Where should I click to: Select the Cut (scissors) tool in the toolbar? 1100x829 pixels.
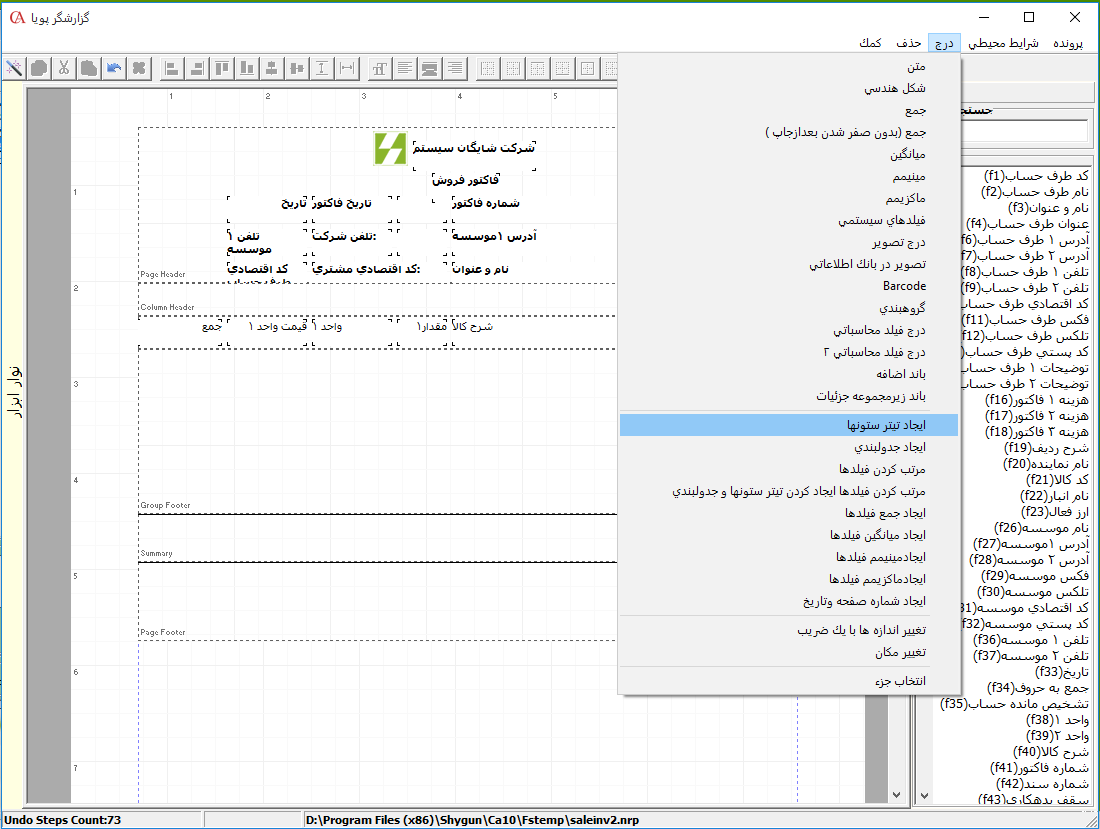pyautogui.click(x=63, y=68)
